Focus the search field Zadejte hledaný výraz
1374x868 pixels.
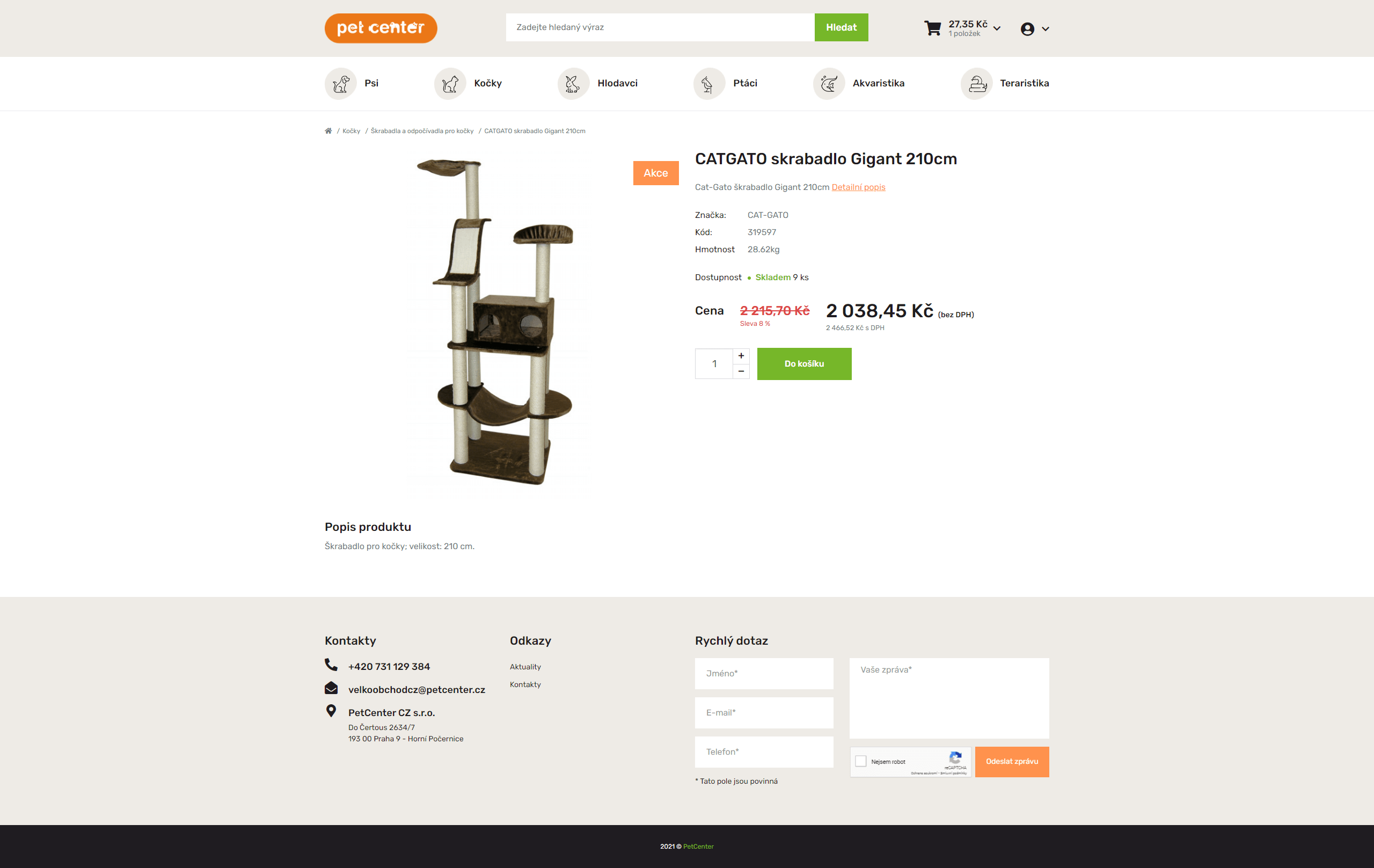[660, 27]
